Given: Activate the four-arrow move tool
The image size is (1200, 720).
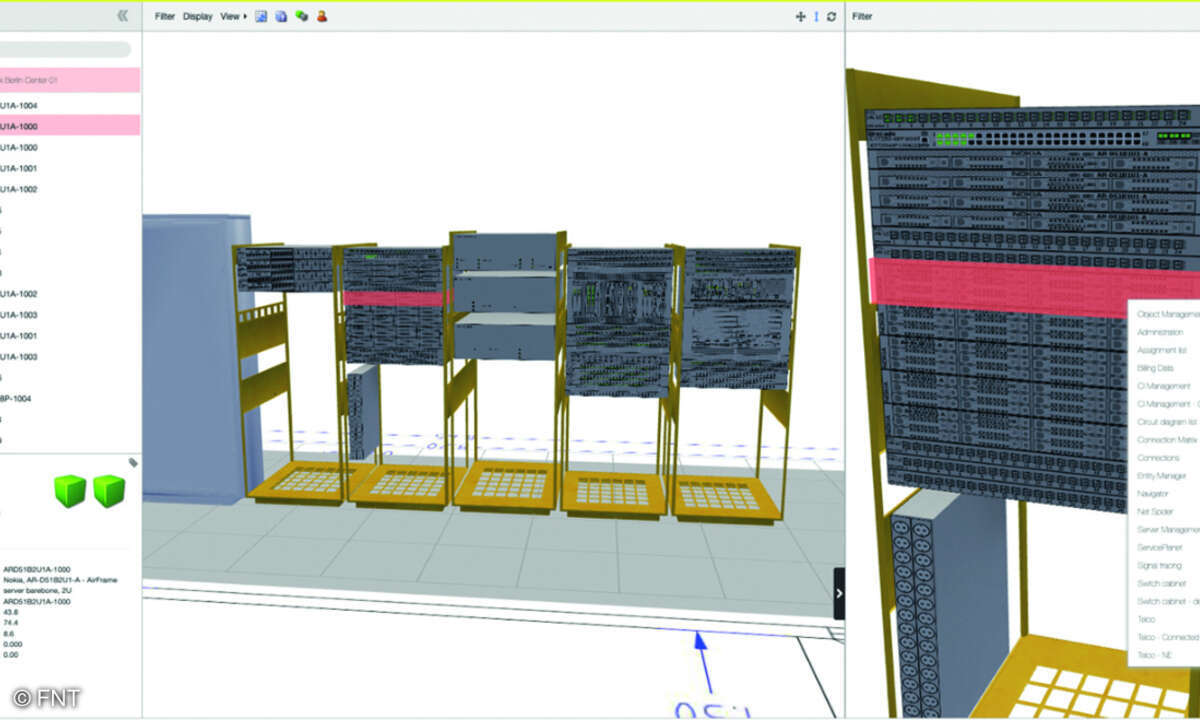Looking at the screenshot, I should (x=800, y=16).
